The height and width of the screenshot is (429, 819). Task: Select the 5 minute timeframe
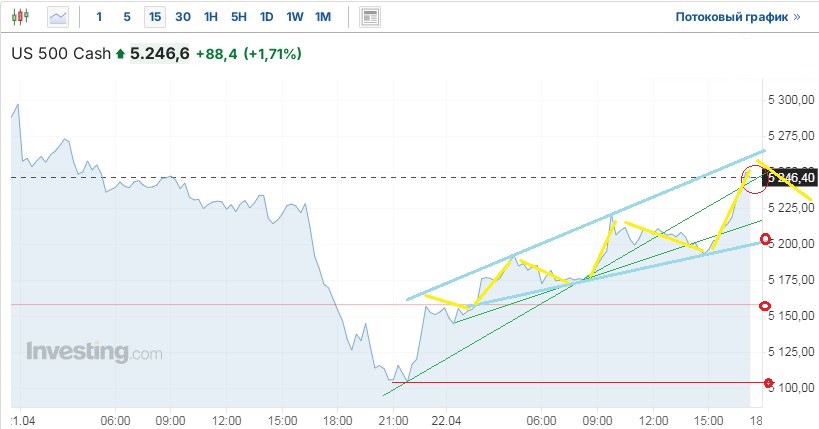pos(126,17)
